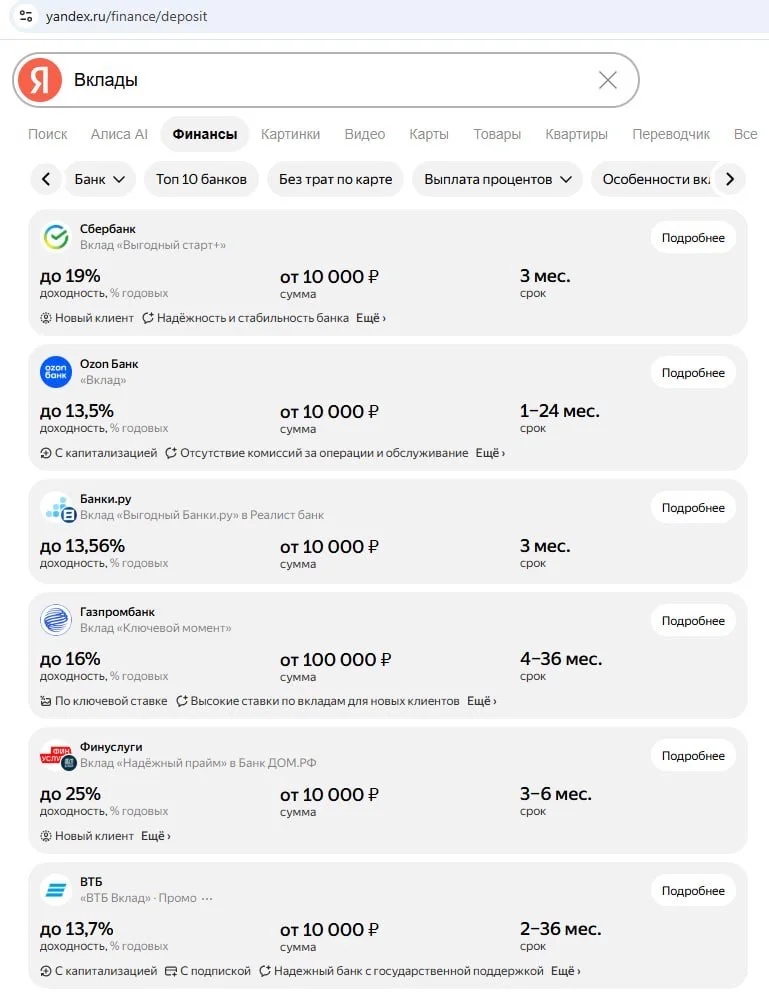
Task: Show filters to the right with arrow
Action: 730,179
